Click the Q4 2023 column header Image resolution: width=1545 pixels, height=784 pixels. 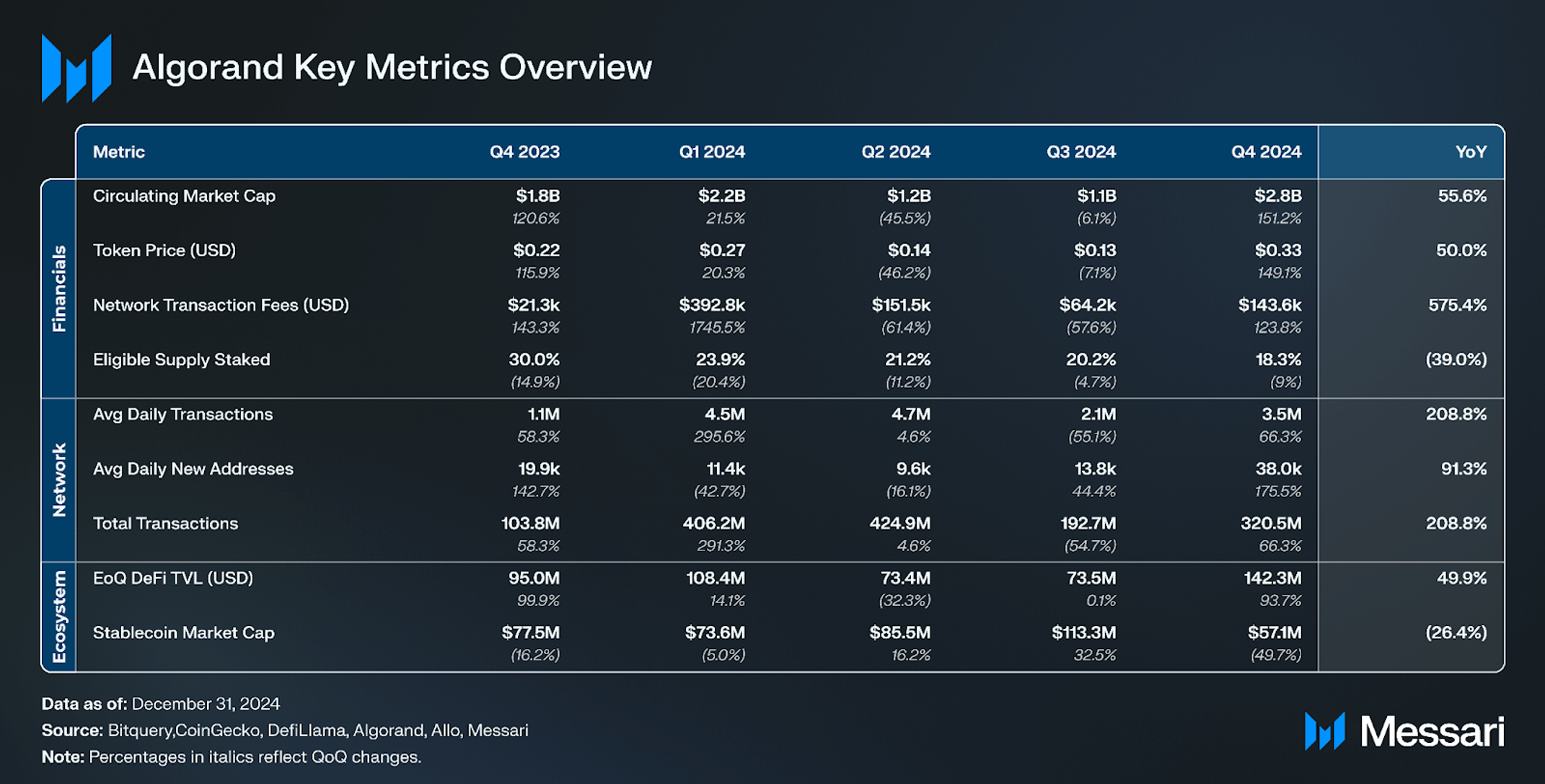(524, 152)
